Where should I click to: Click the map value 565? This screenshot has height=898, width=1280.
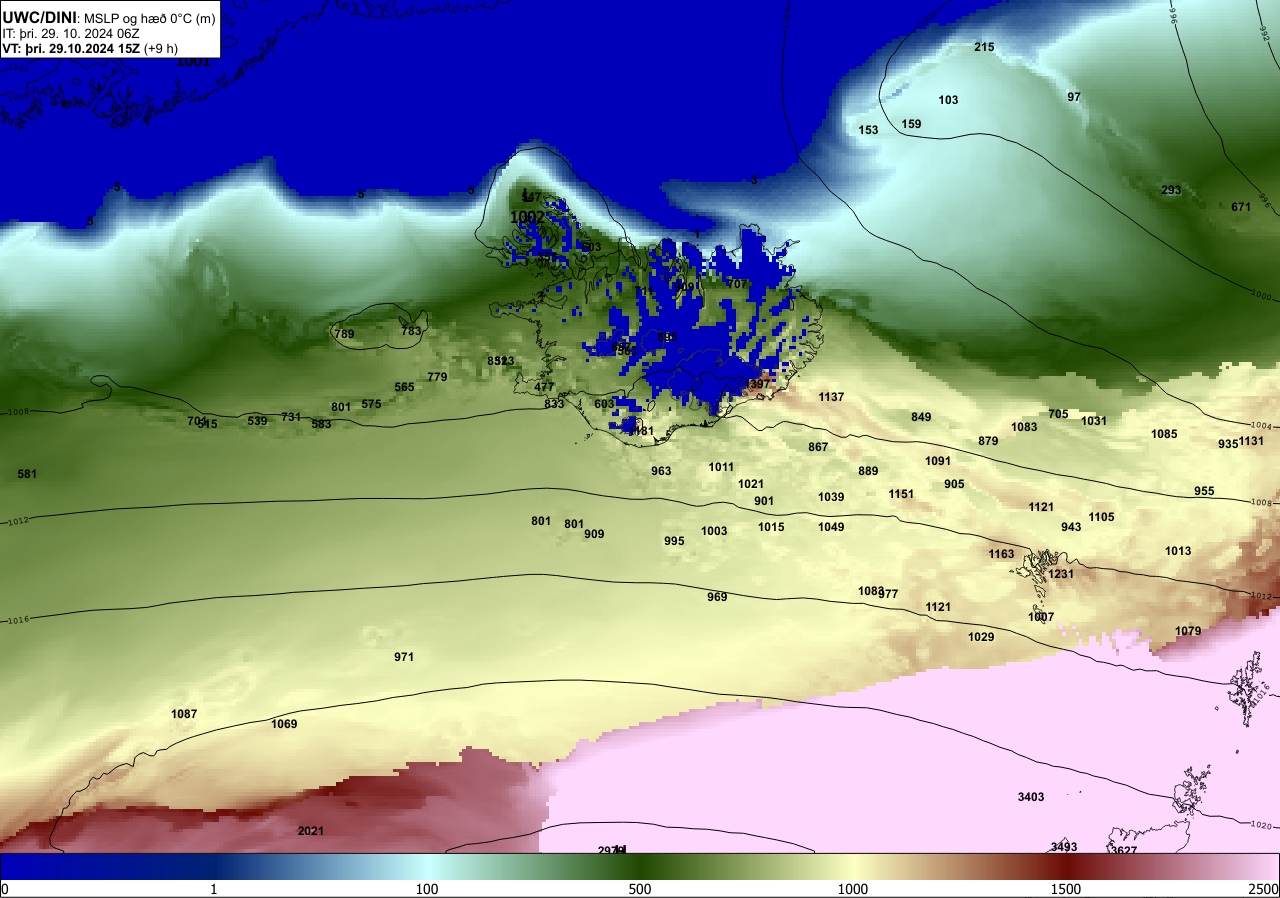pos(404,387)
